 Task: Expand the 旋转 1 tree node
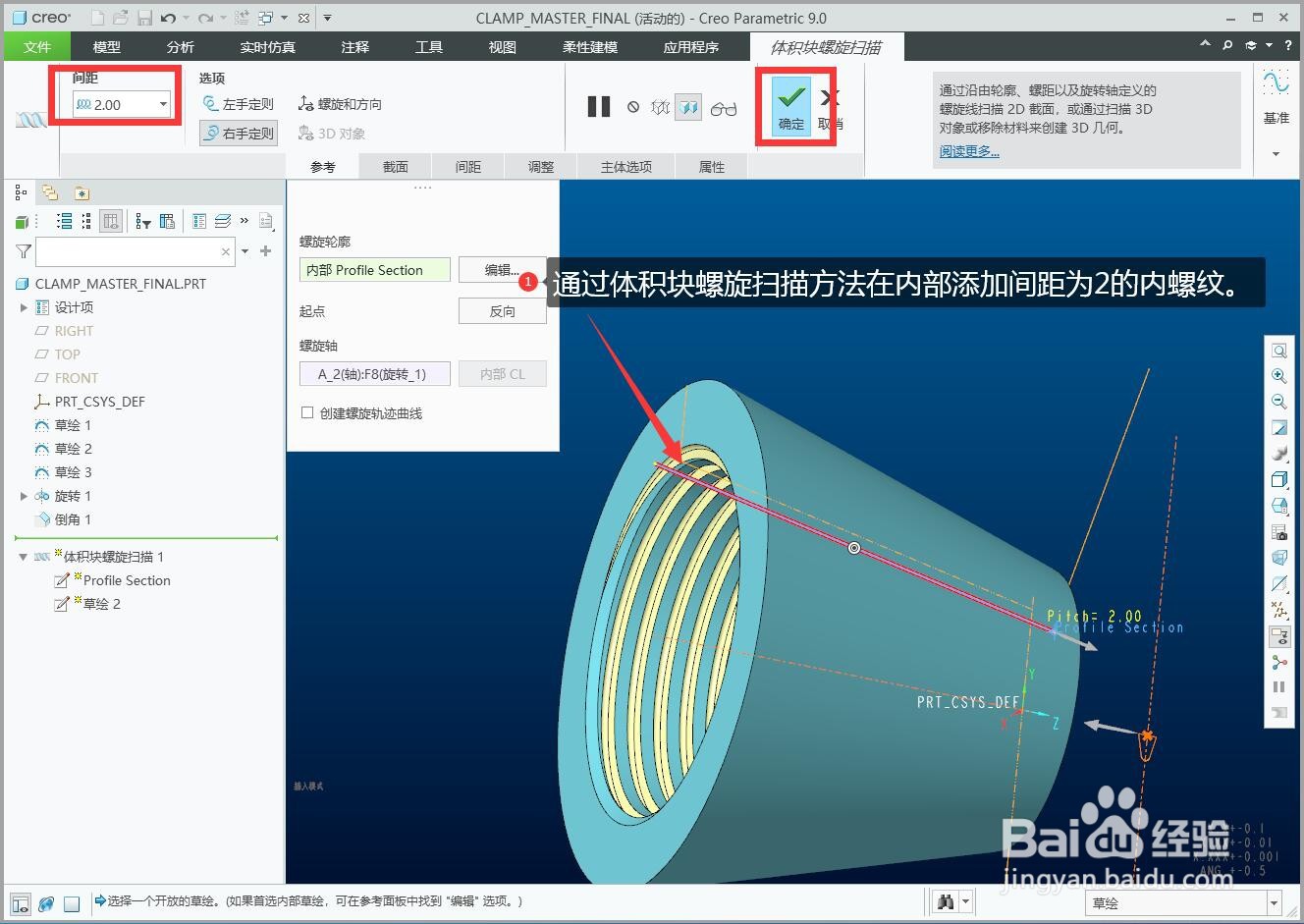click(24, 496)
